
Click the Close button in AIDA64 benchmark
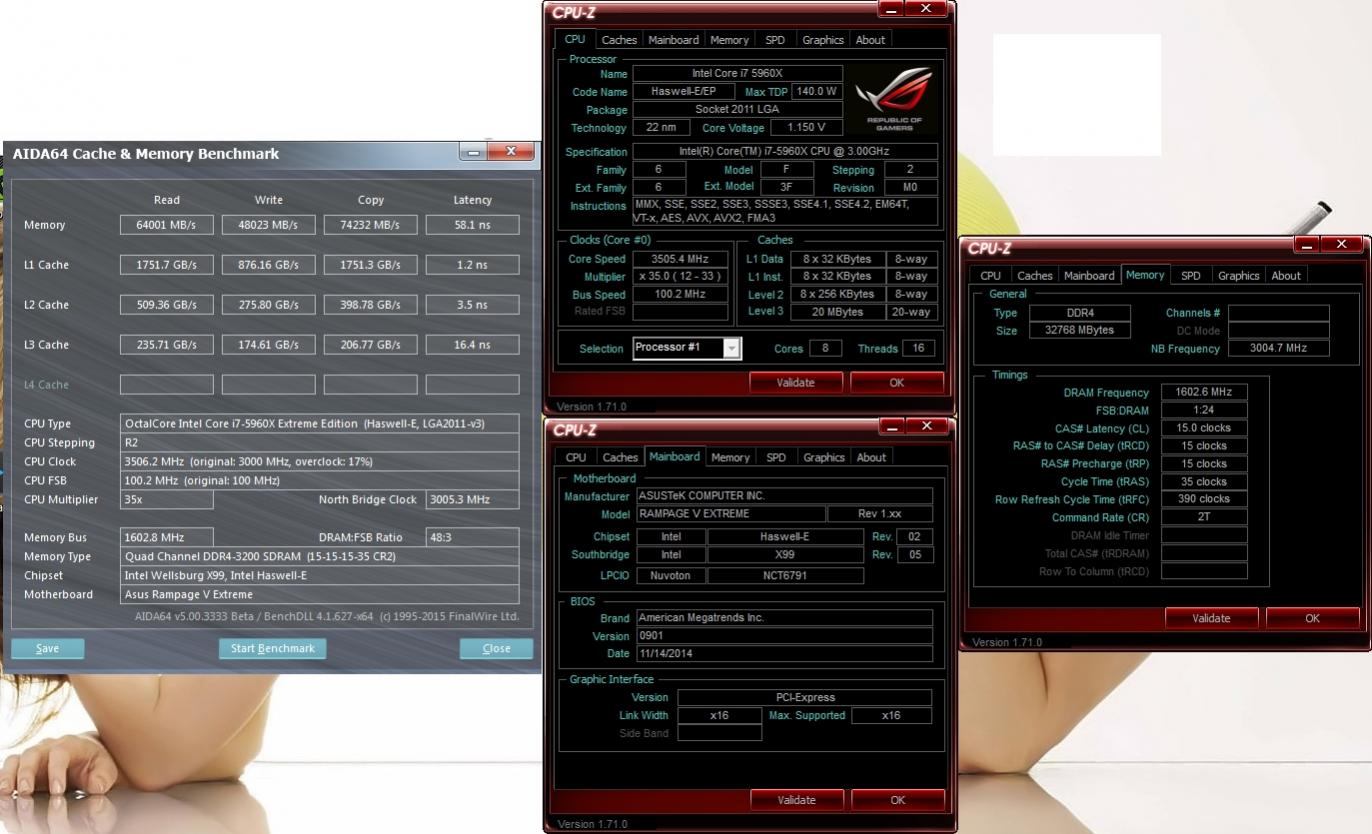[x=496, y=648]
